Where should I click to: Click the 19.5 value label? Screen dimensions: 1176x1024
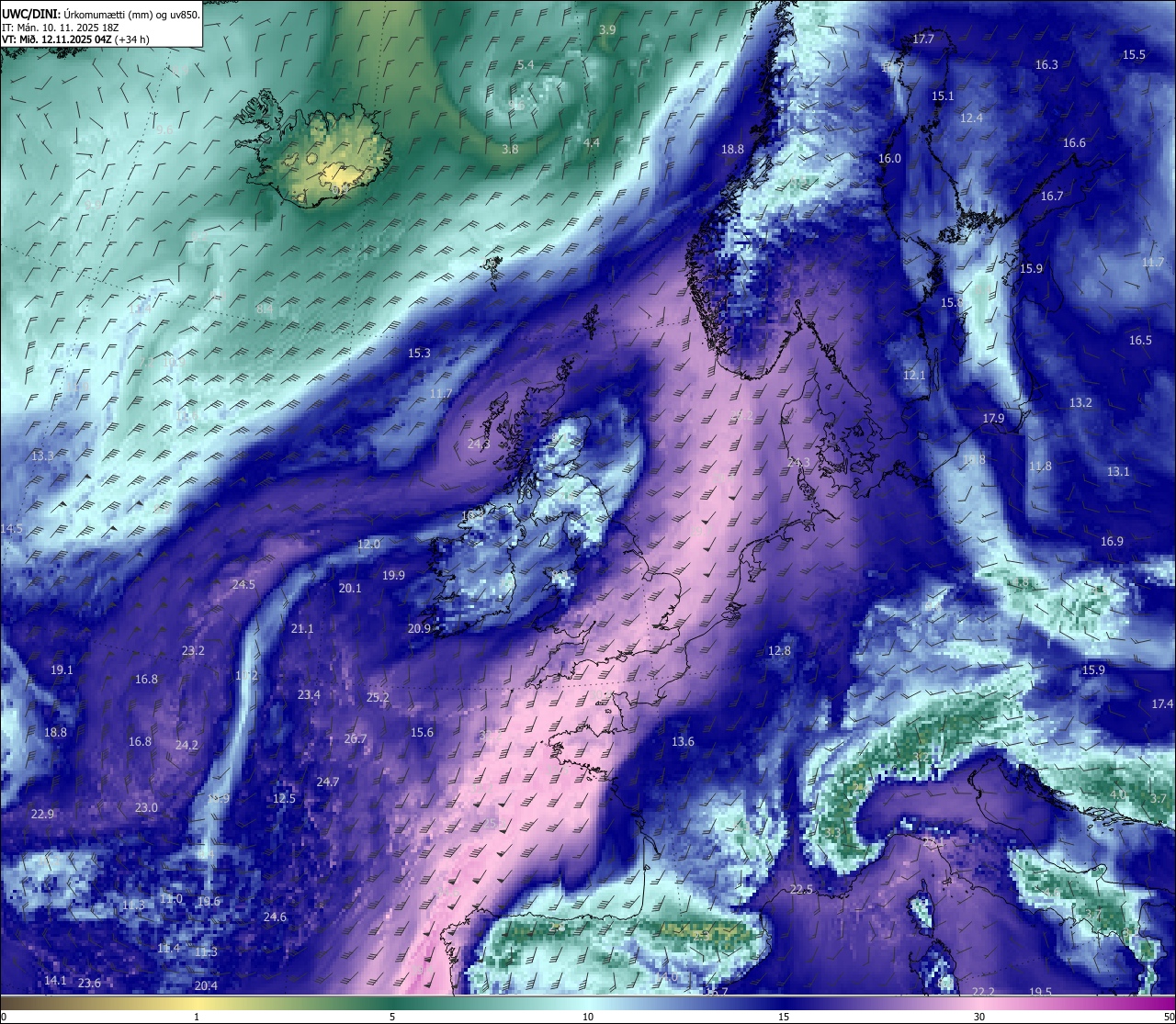1040,992
